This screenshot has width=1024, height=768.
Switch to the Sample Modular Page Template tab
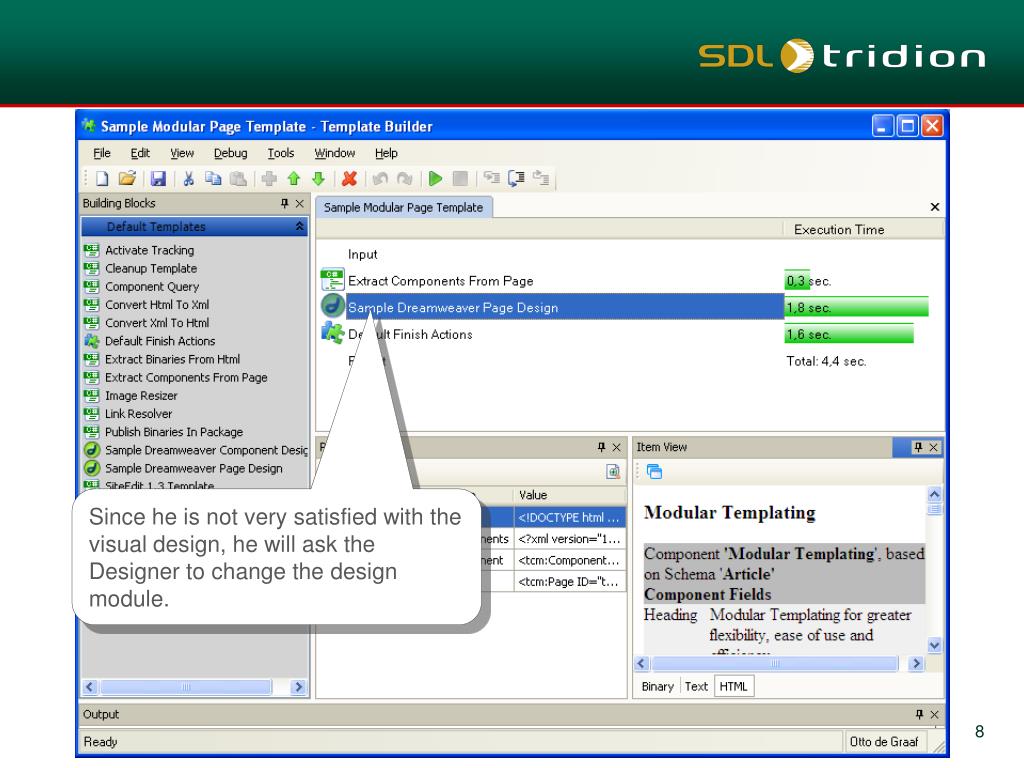(404, 208)
